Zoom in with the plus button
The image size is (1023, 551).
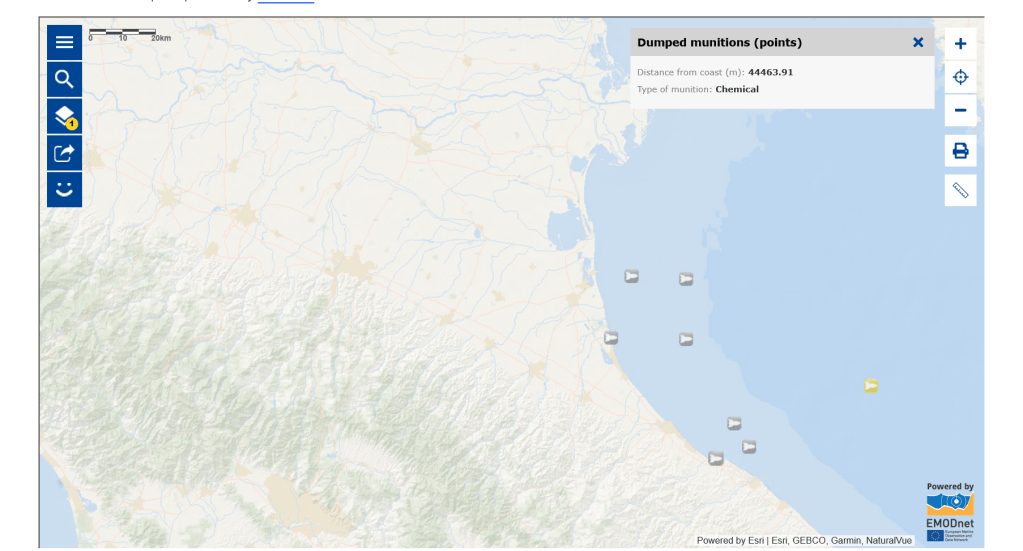pyautogui.click(x=960, y=44)
